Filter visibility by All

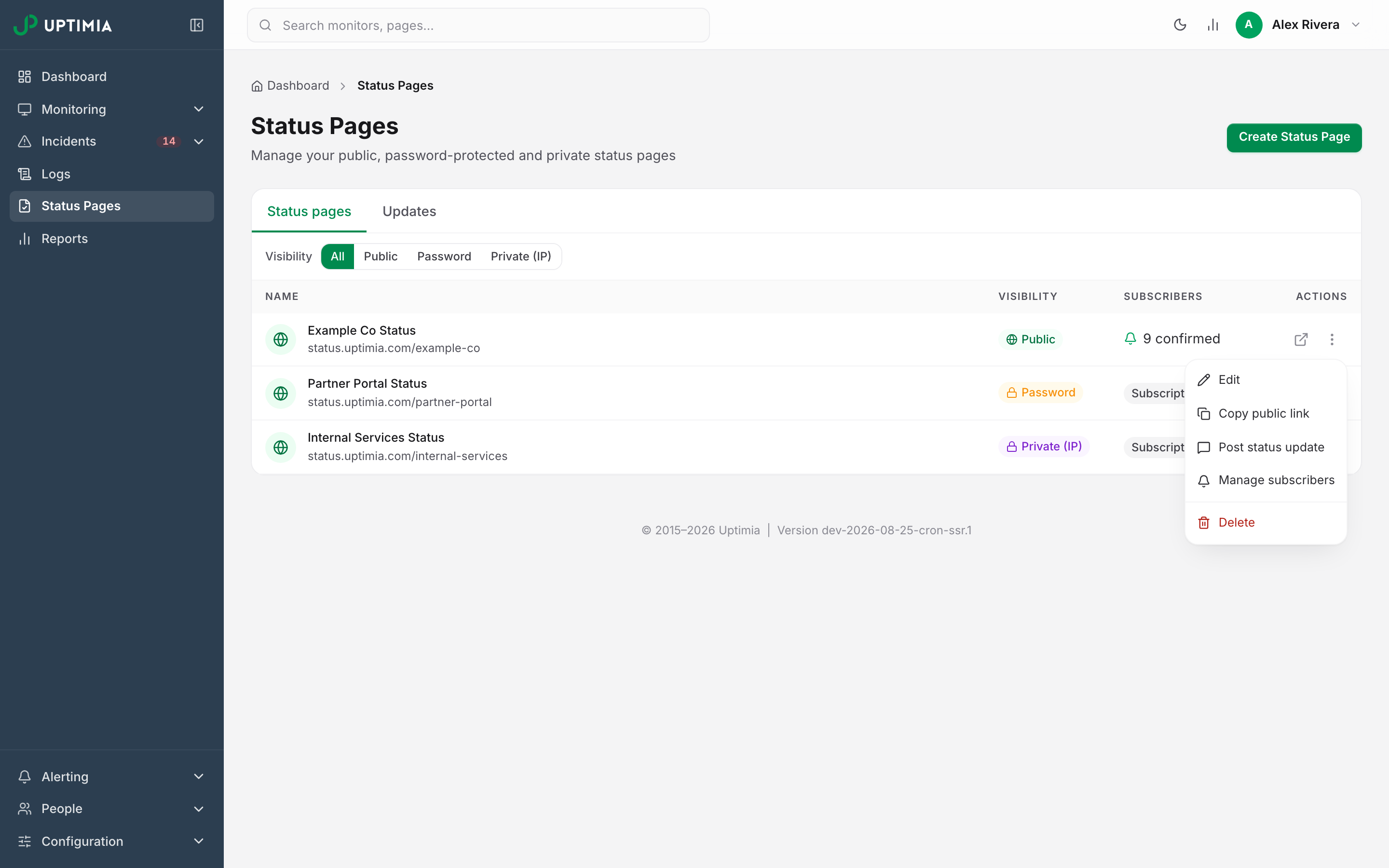338,257
